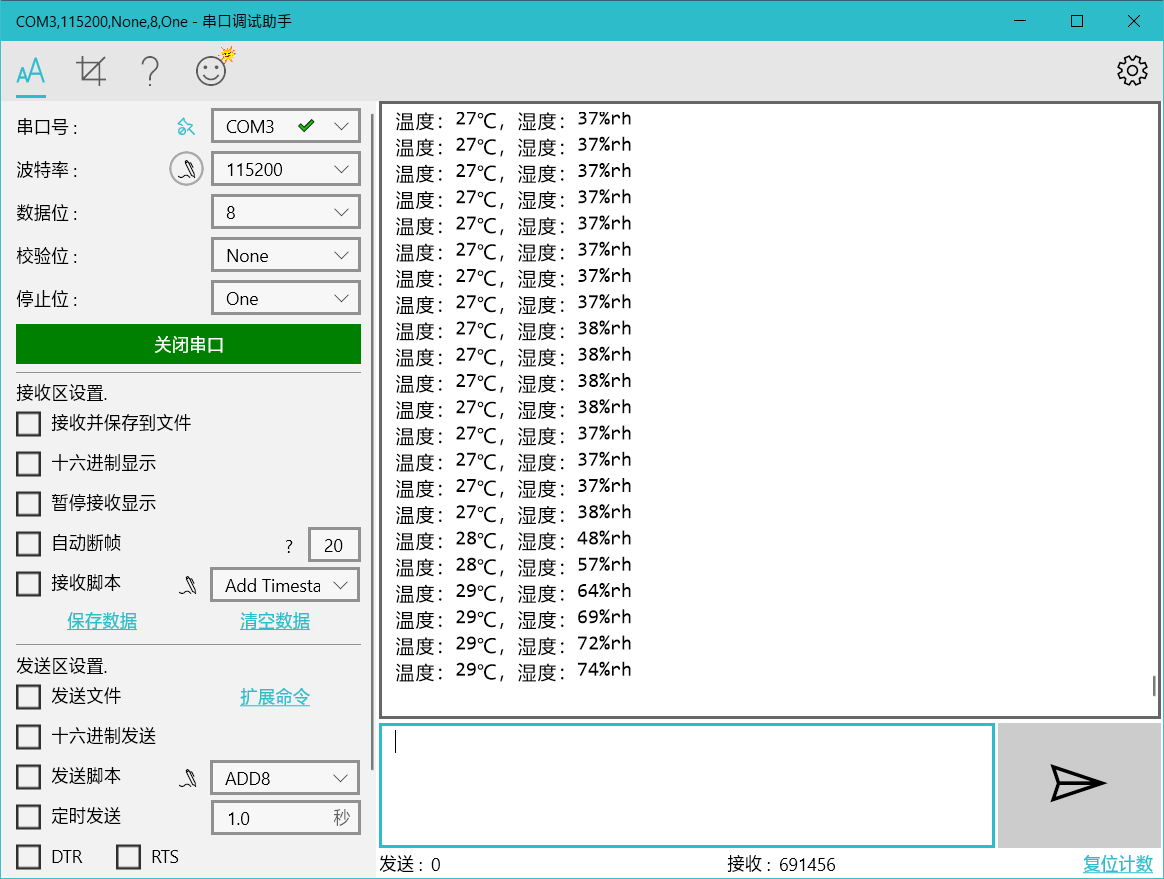Open the settings gear icon
The height and width of the screenshot is (879, 1164).
1132,71
